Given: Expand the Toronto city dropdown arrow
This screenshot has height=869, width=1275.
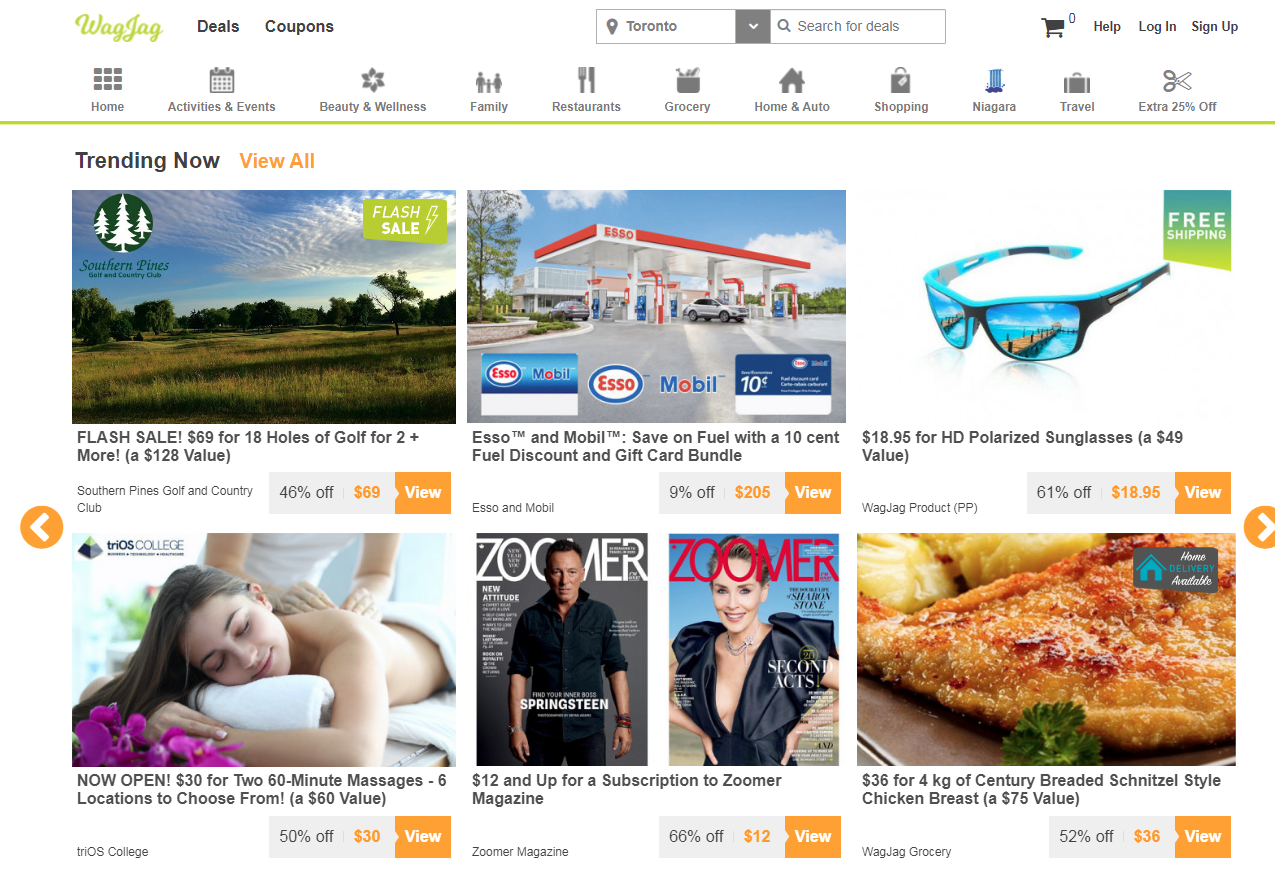Looking at the screenshot, I should [753, 27].
